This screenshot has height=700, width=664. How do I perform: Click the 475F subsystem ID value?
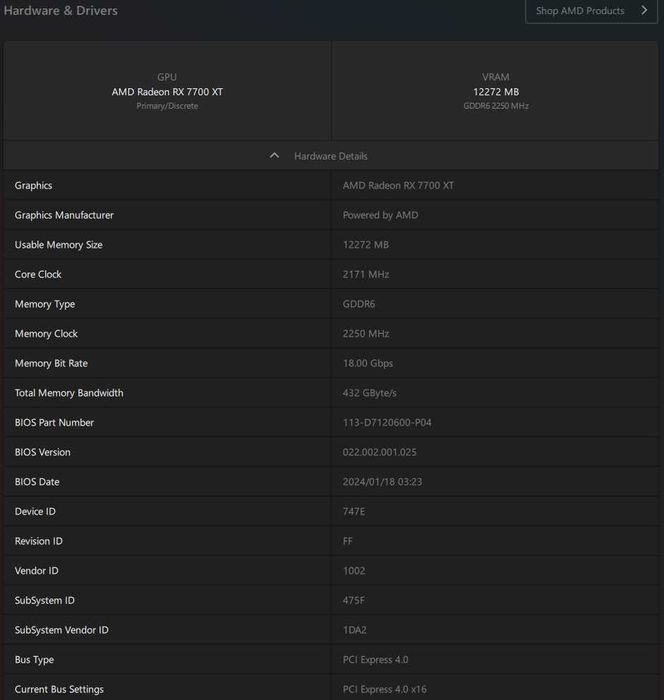pos(354,600)
